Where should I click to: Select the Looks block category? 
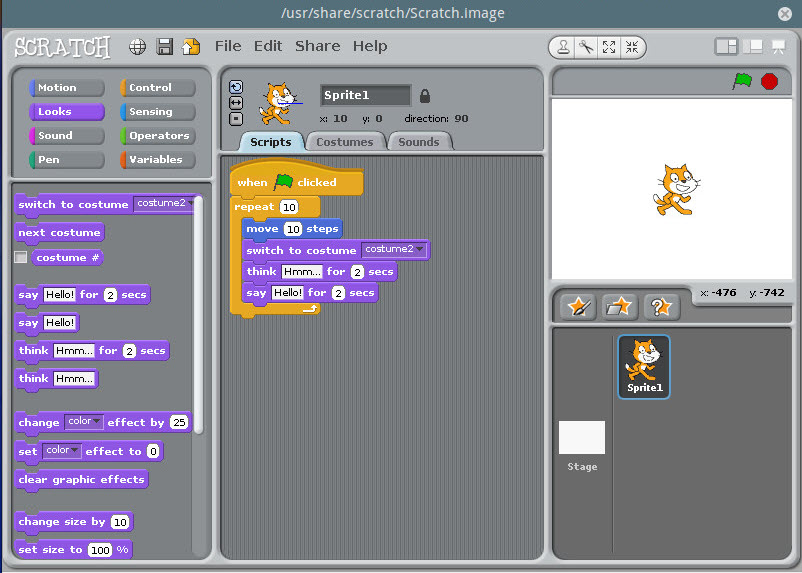click(67, 112)
